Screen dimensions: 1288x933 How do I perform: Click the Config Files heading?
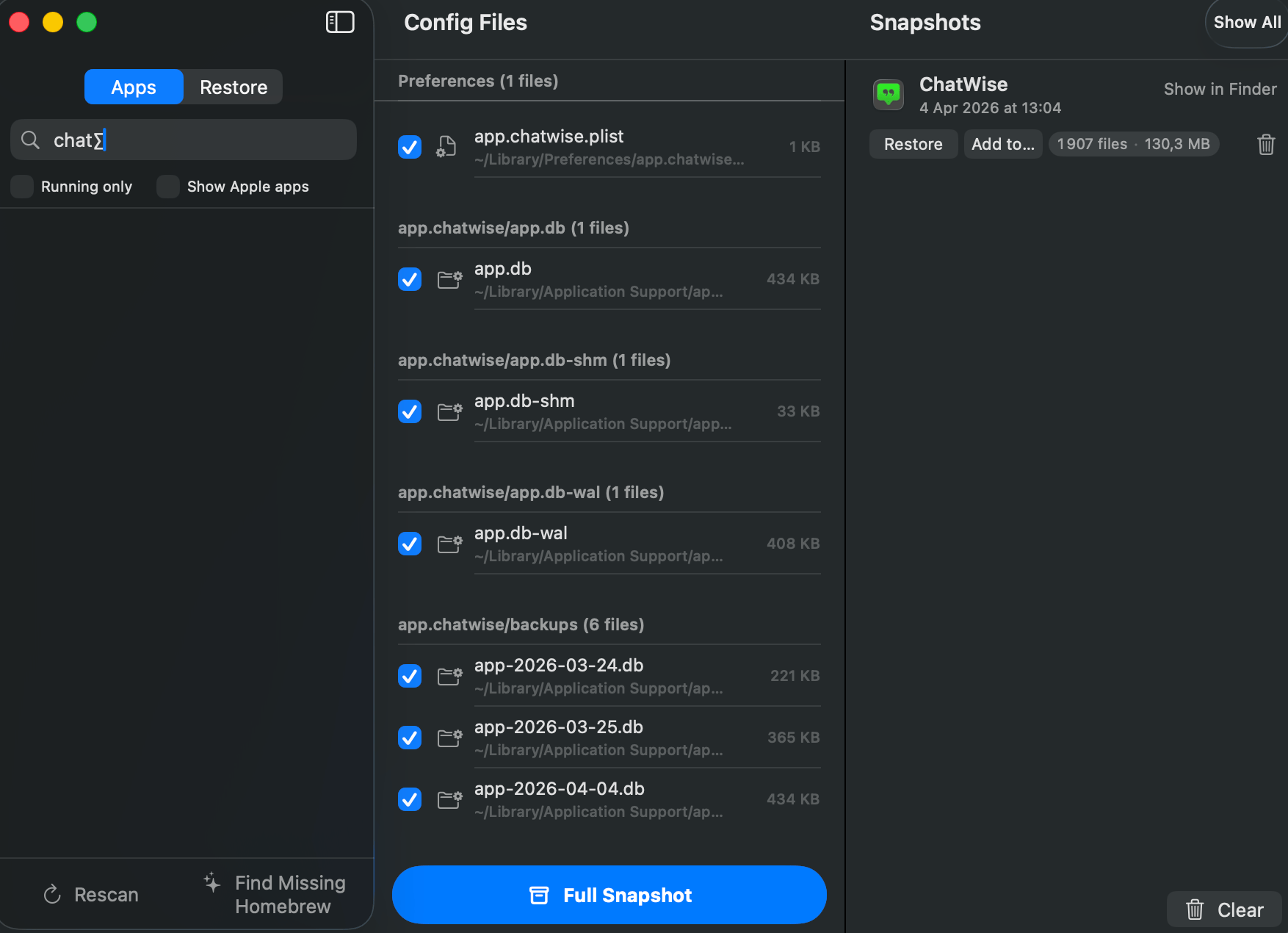tap(466, 22)
